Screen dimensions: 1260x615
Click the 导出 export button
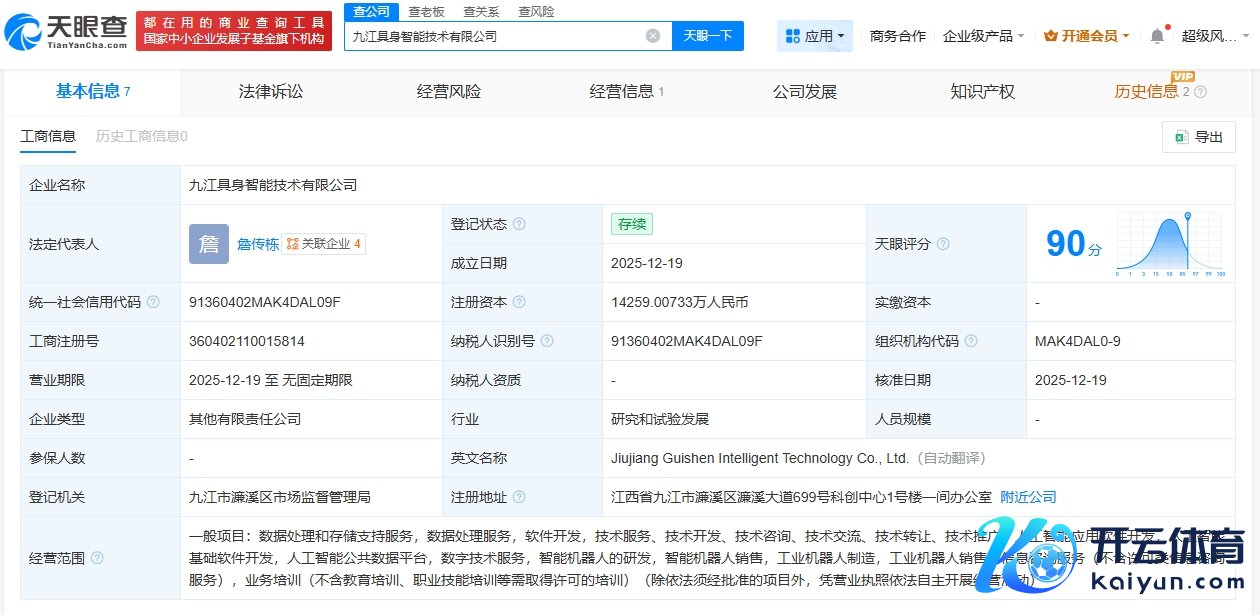pyautogui.click(x=1198, y=137)
